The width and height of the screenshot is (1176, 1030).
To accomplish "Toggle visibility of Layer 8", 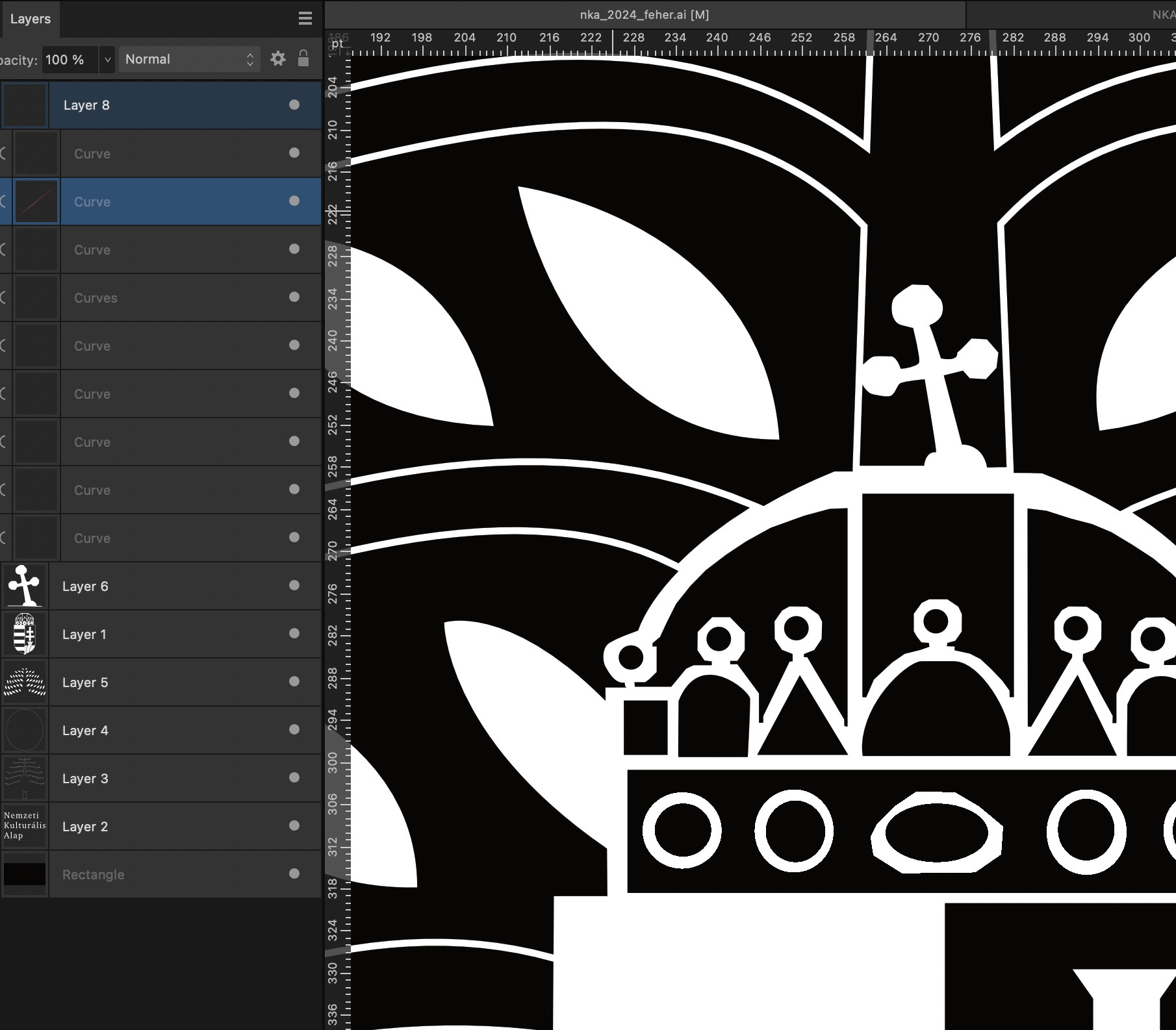I will coord(294,105).
